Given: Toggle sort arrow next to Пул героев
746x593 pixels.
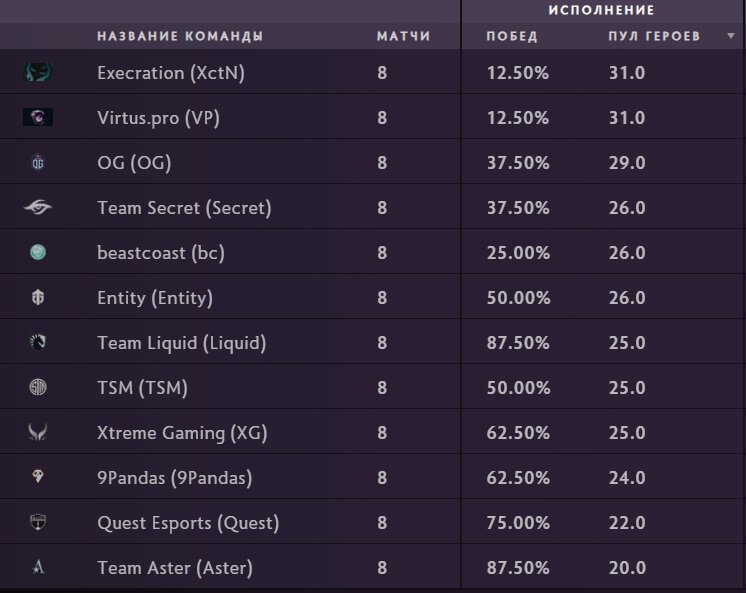Looking at the screenshot, I should [731, 37].
